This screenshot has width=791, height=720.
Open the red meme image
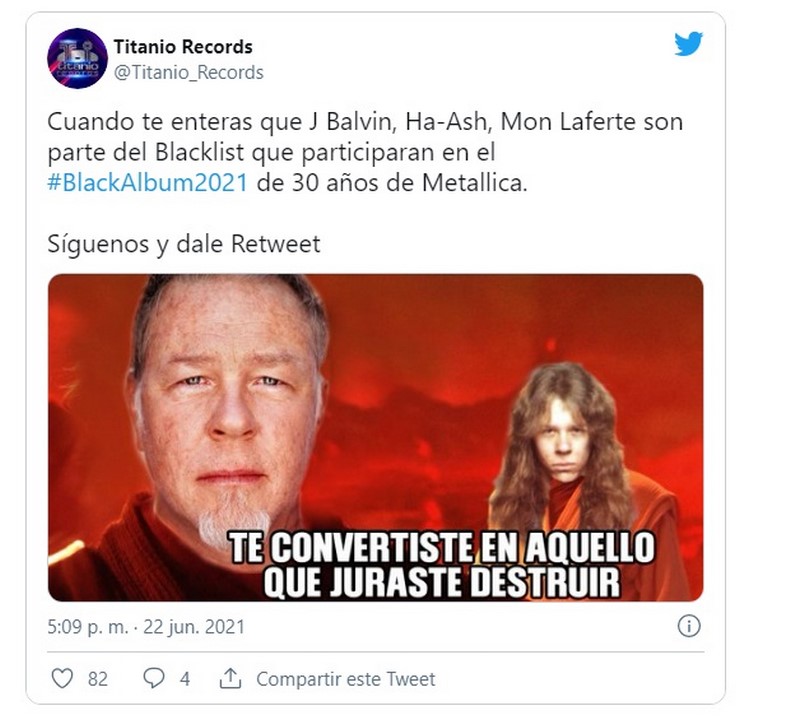(x=375, y=437)
